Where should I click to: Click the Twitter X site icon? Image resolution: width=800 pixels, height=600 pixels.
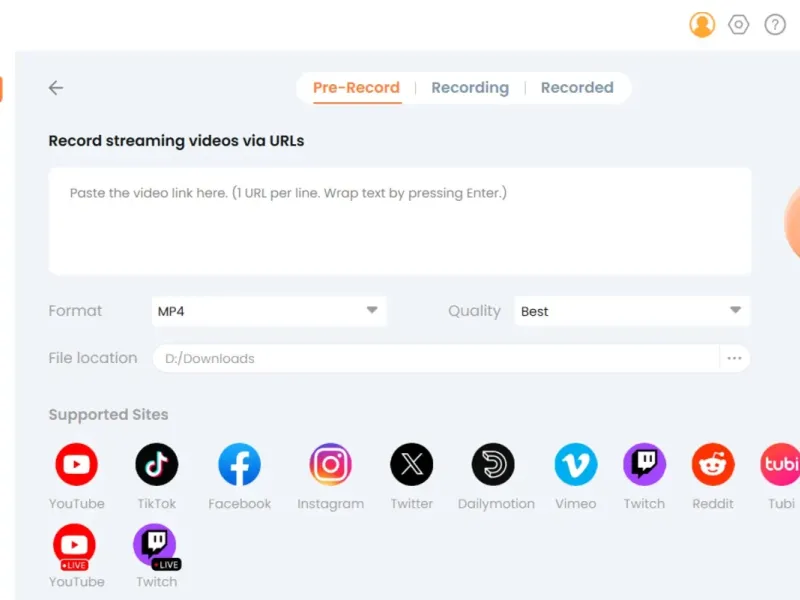pos(412,464)
